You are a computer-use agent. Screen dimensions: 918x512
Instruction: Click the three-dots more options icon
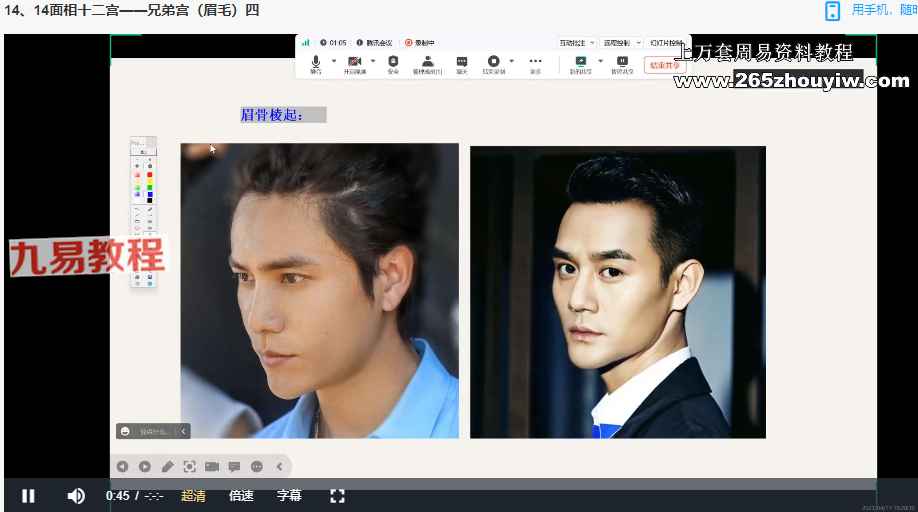coord(535,62)
